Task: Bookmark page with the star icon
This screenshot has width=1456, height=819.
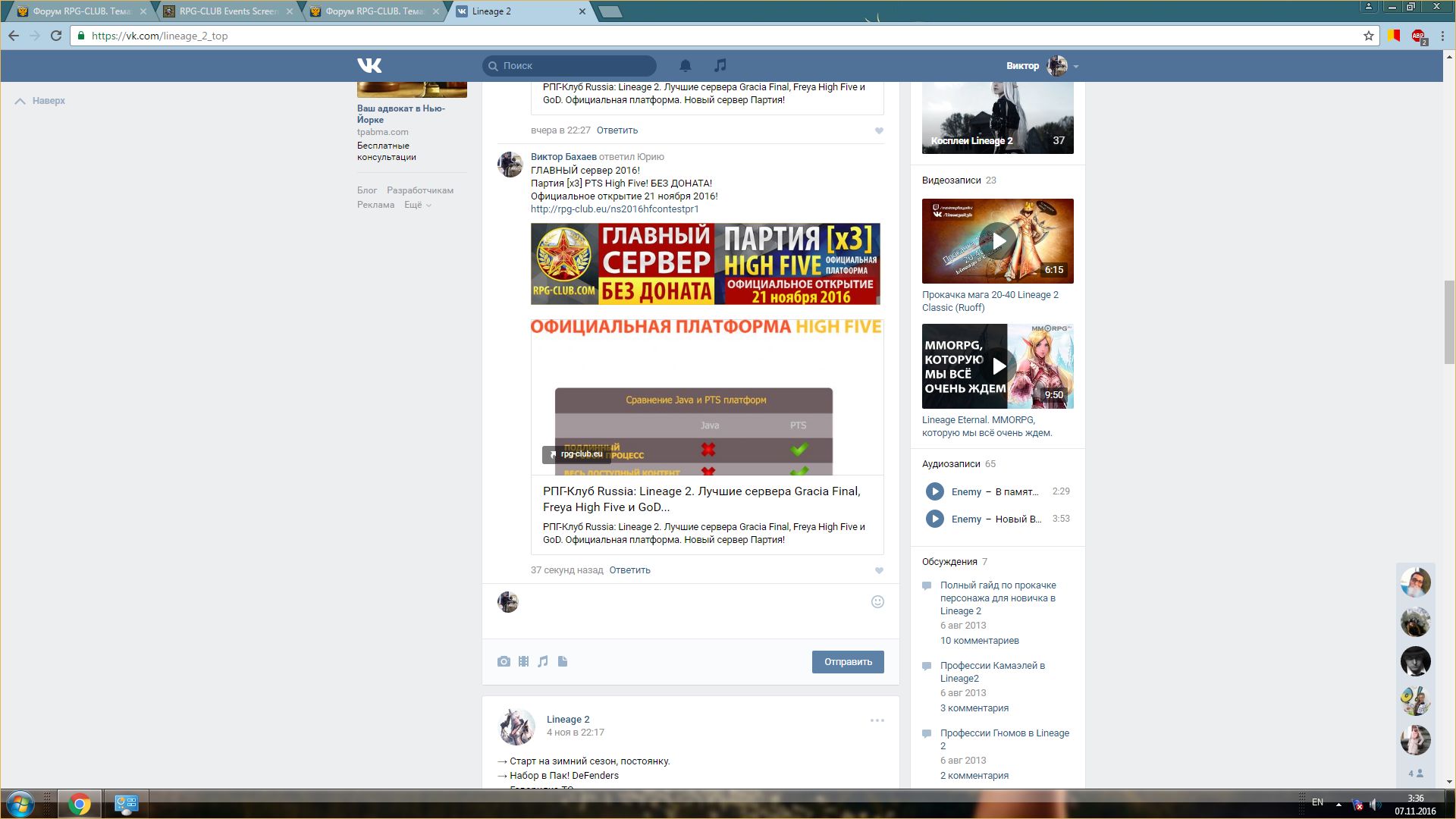Action: (x=1369, y=36)
